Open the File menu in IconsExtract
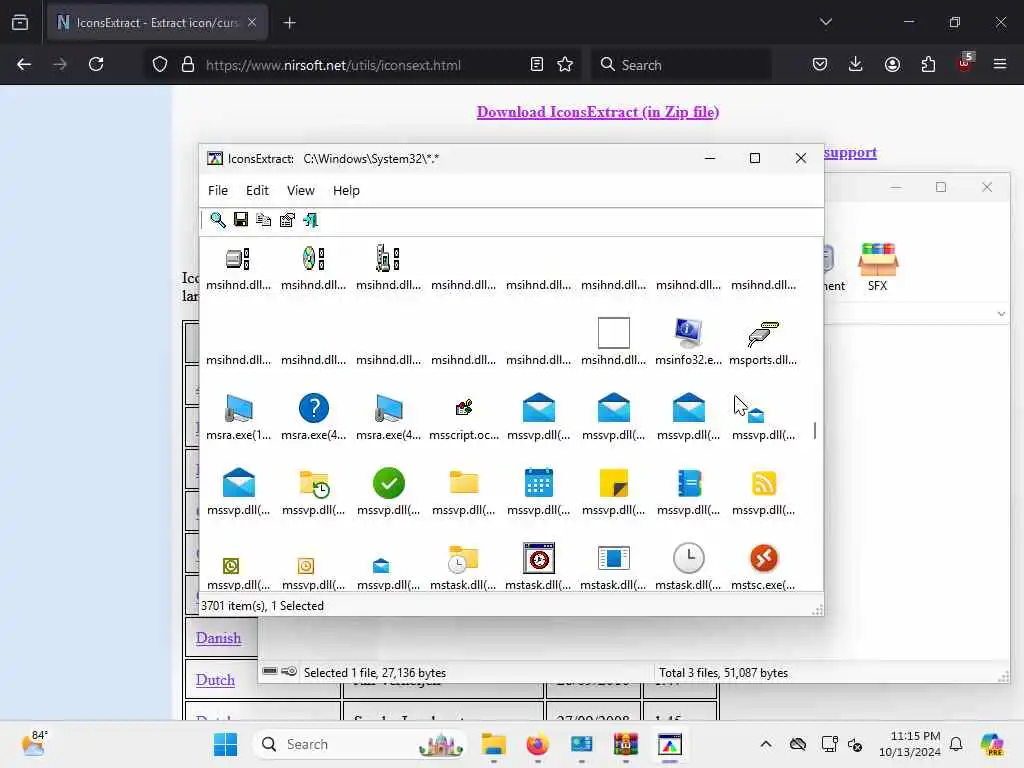This screenshot has width=1024, height=768. (217, 191)
